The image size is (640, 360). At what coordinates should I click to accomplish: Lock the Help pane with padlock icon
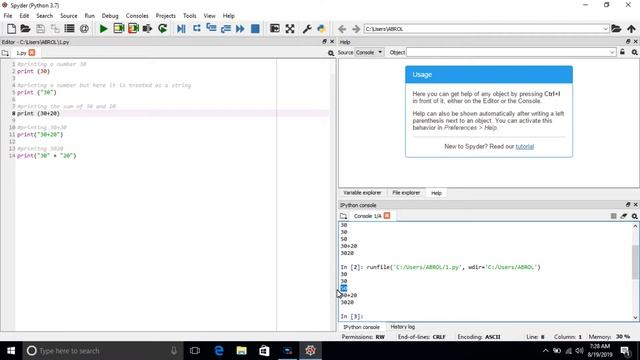622,52
